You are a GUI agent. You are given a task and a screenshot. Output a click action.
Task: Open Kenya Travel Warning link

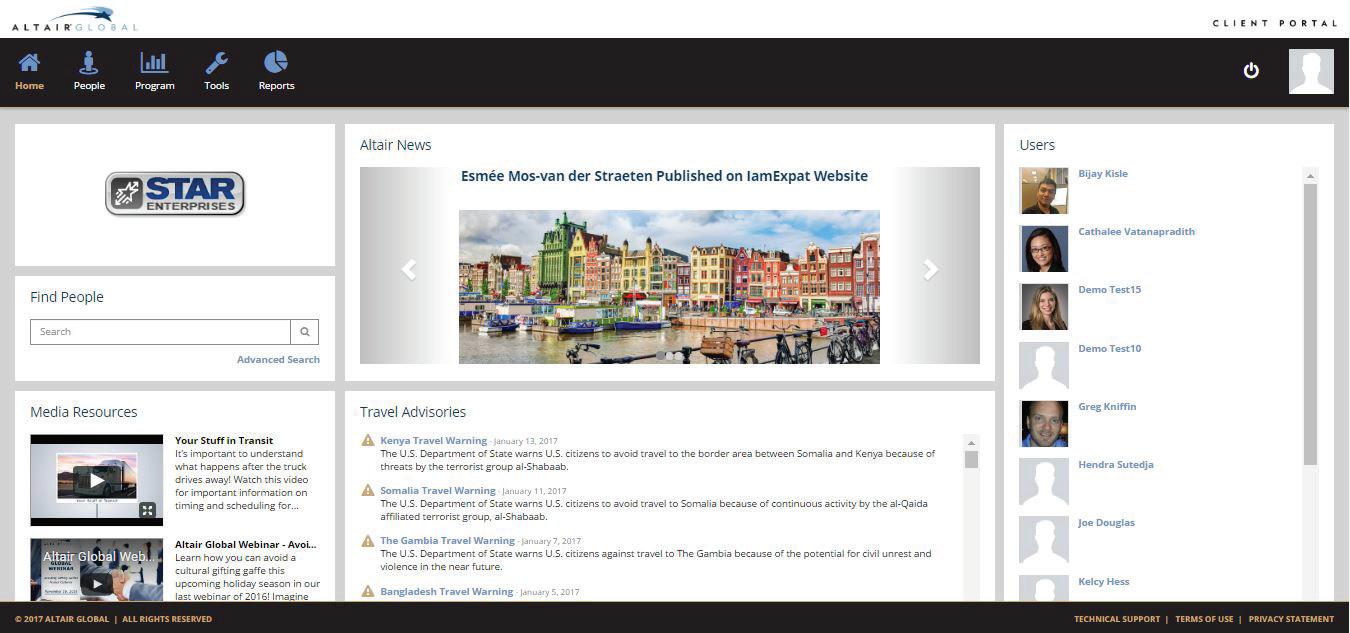[x=434, y=441]
